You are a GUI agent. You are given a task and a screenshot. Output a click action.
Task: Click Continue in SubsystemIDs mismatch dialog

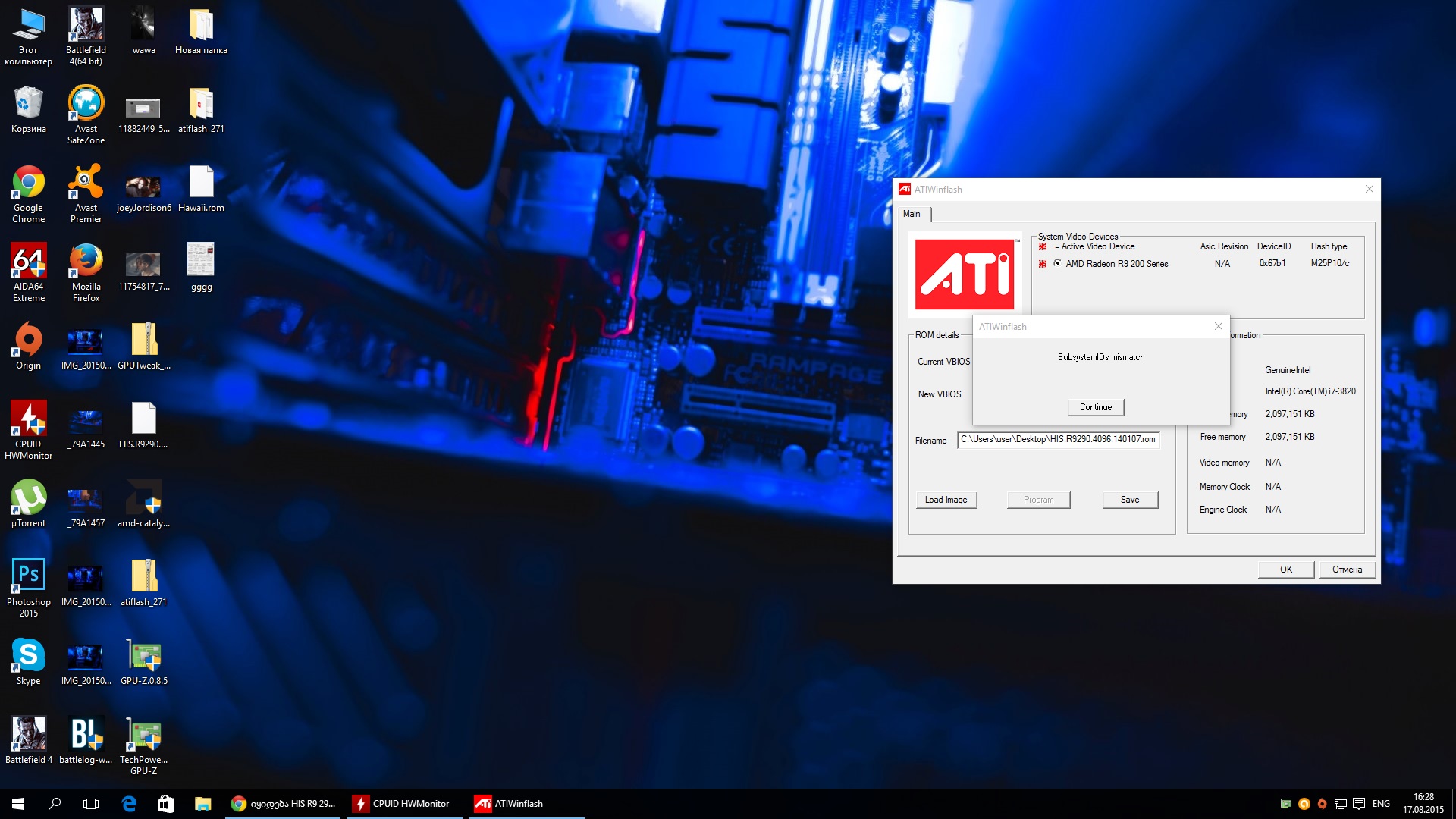pyautogui.click(x=1096, y=407)
